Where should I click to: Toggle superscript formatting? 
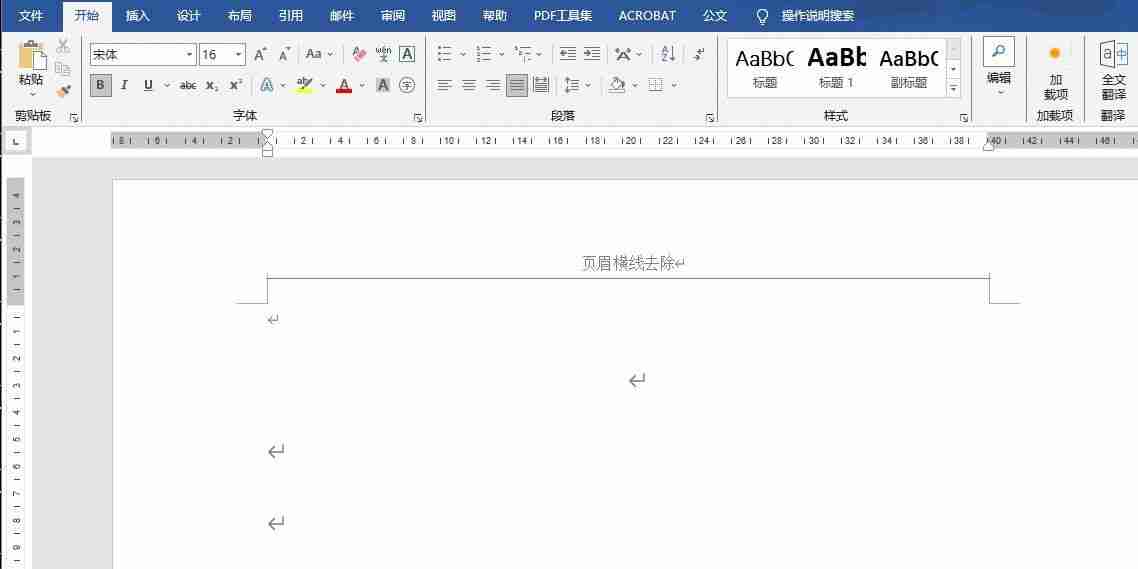236,86
